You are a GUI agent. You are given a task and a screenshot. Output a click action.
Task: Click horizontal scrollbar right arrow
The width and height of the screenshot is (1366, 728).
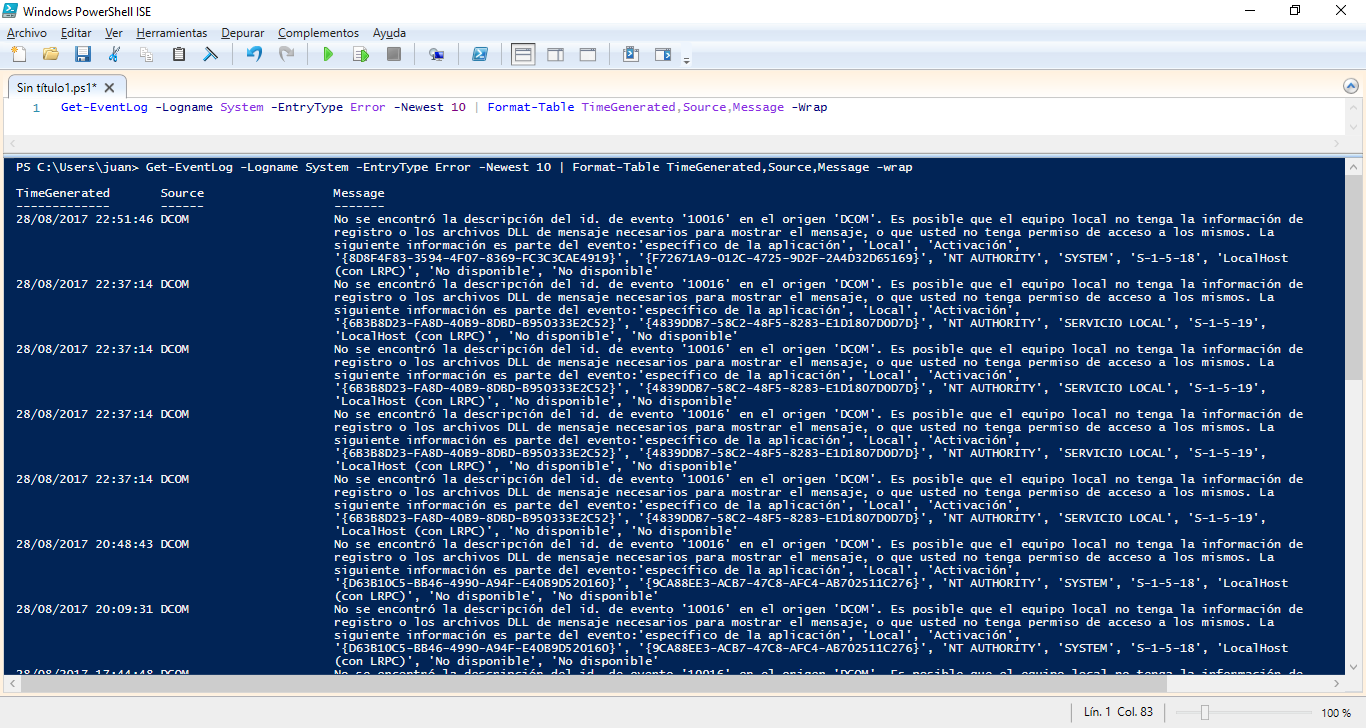click(1337, 683)
